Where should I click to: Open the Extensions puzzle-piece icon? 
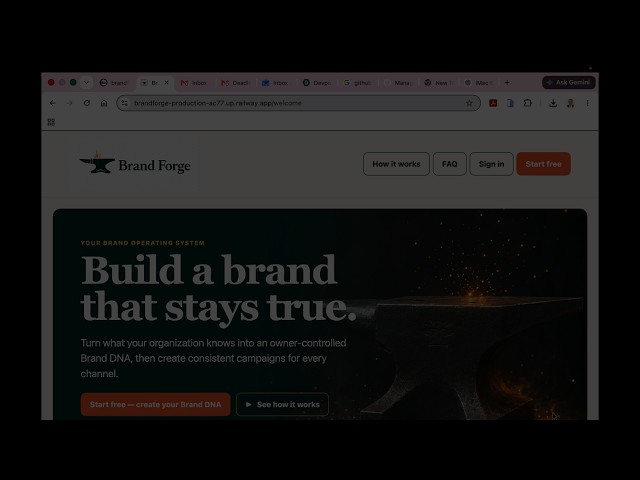528,103
